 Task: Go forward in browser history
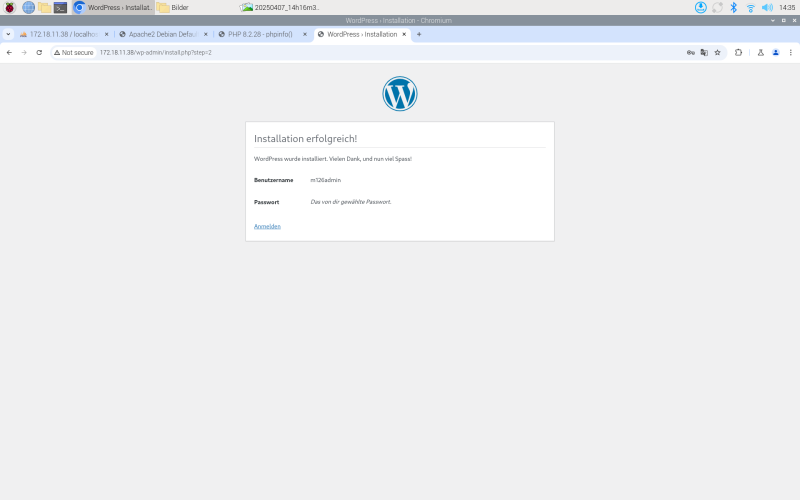(x=24, y=53)
